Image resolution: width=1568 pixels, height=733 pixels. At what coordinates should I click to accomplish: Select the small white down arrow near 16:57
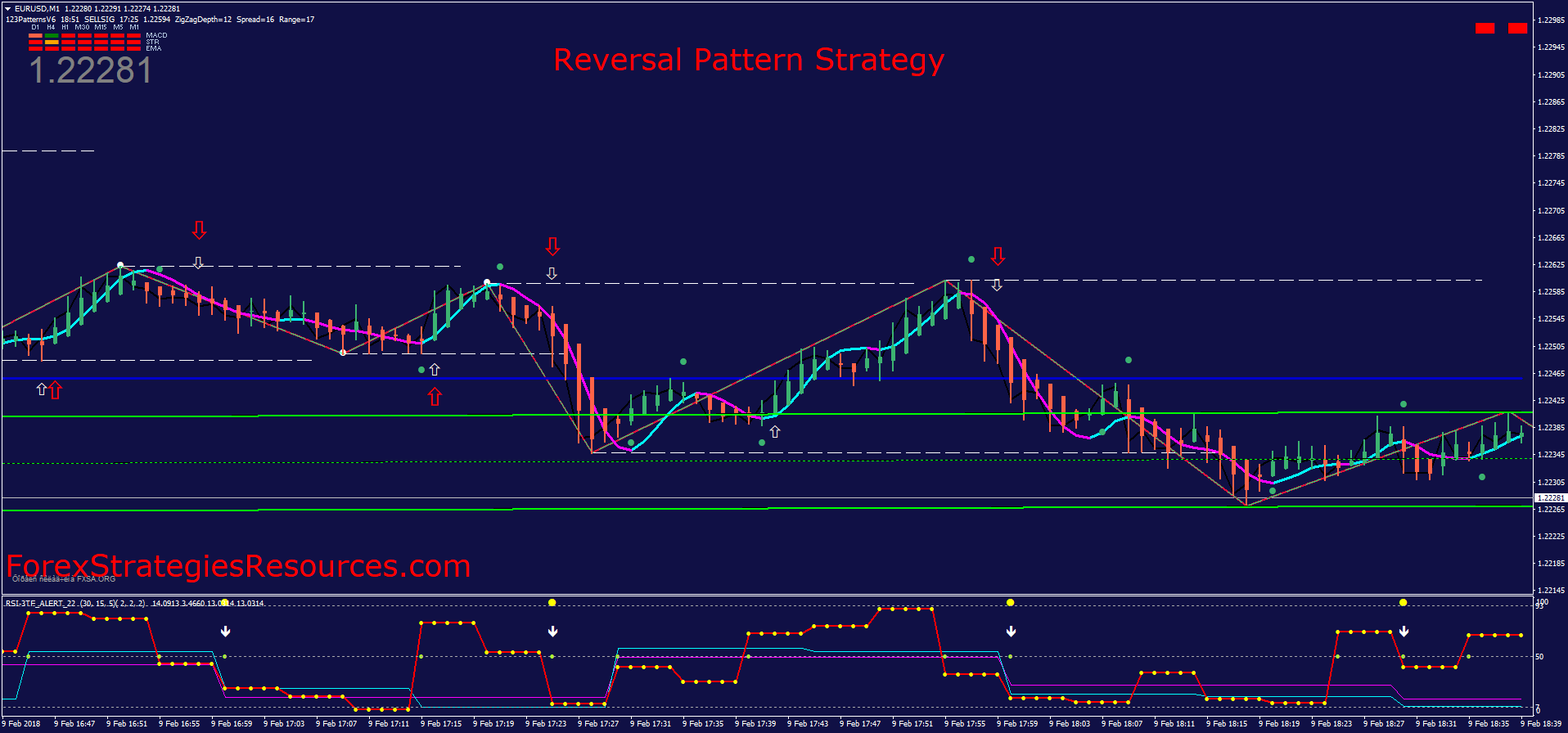tap(198, 263)
